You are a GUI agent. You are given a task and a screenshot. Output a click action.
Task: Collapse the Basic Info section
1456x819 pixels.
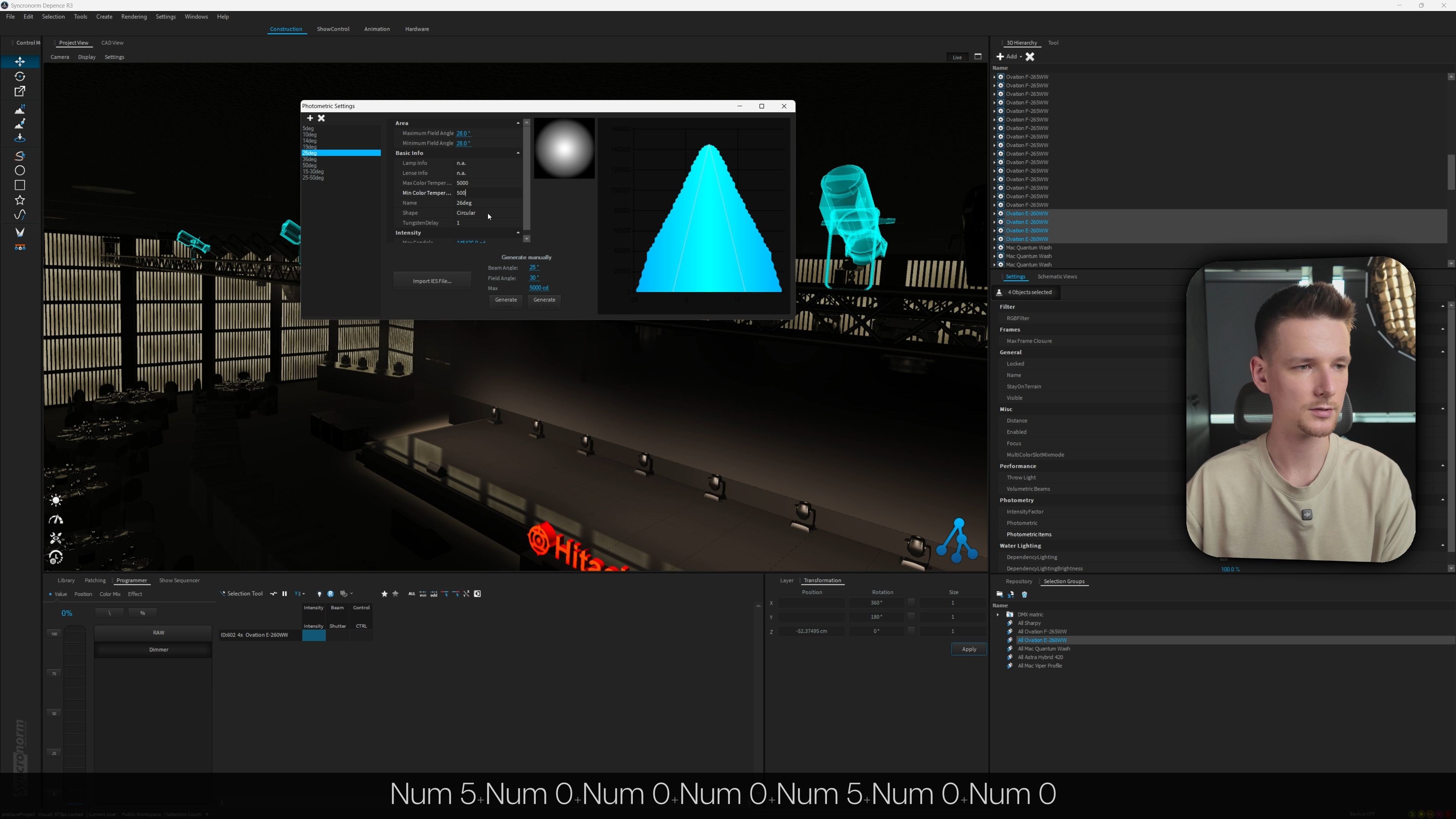[x=518, y=153]
